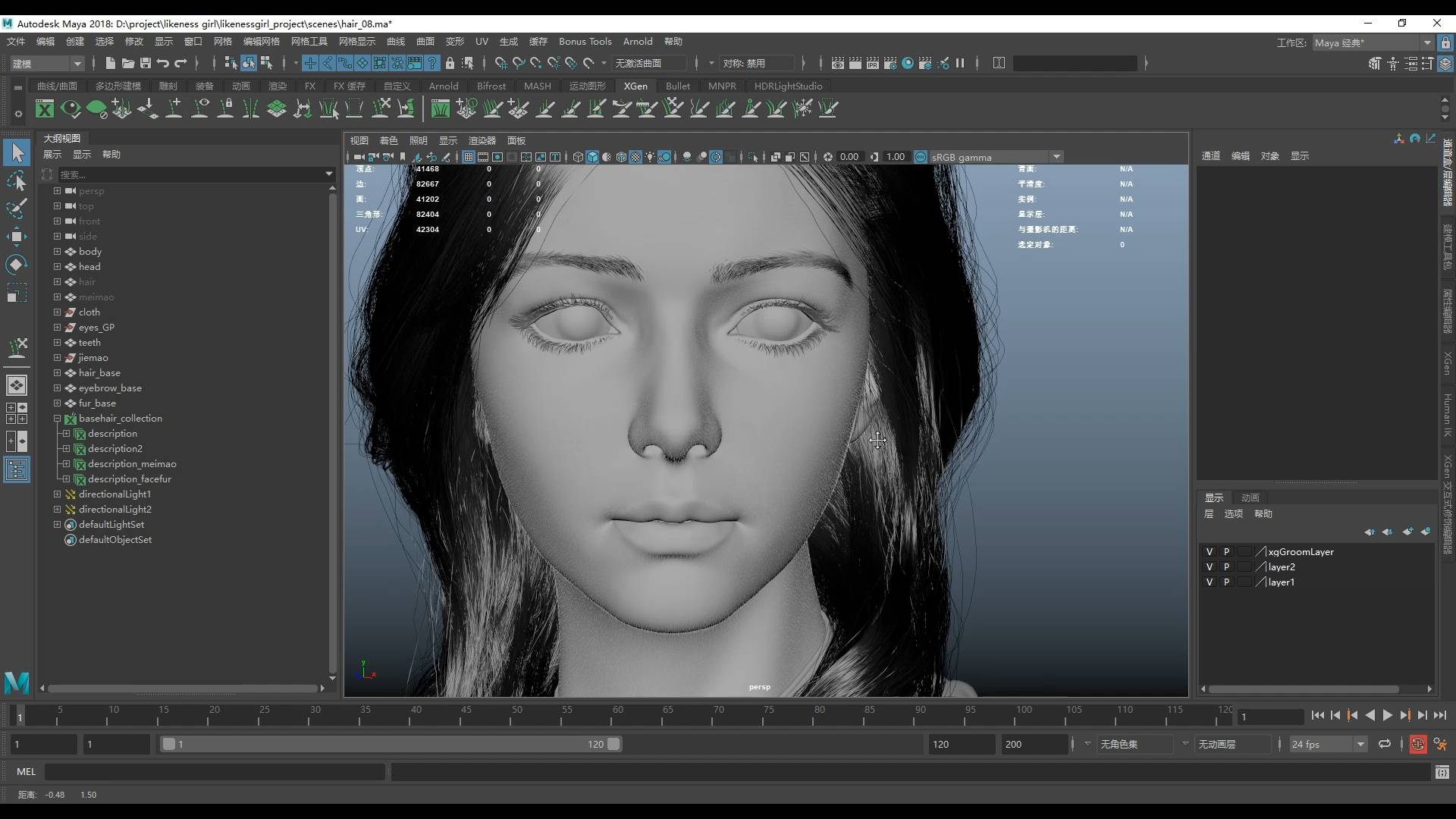Toggle visibility V of layer1

[x=1210, y=582]
